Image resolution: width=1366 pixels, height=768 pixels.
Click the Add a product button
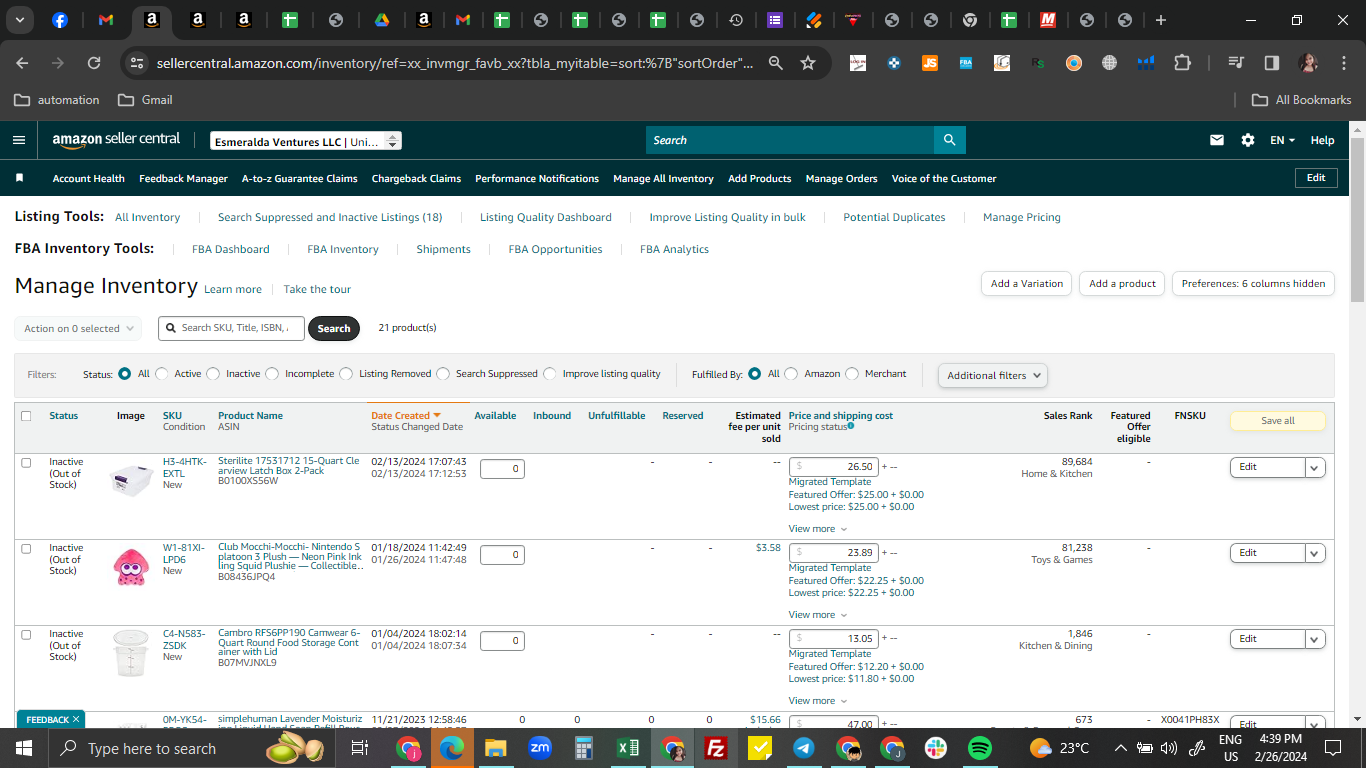pyautogui.click(x=1122, y=283)
